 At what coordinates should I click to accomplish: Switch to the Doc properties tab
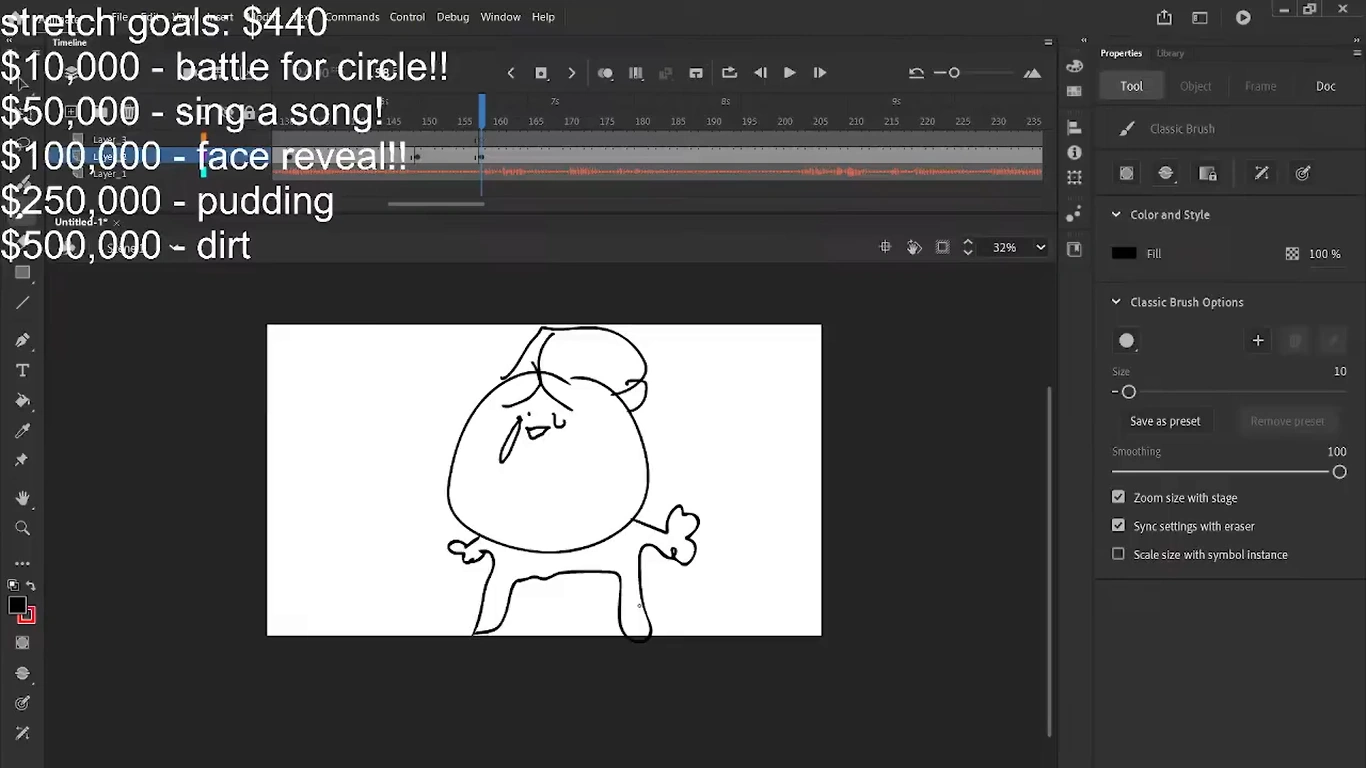click(1325, 86)
